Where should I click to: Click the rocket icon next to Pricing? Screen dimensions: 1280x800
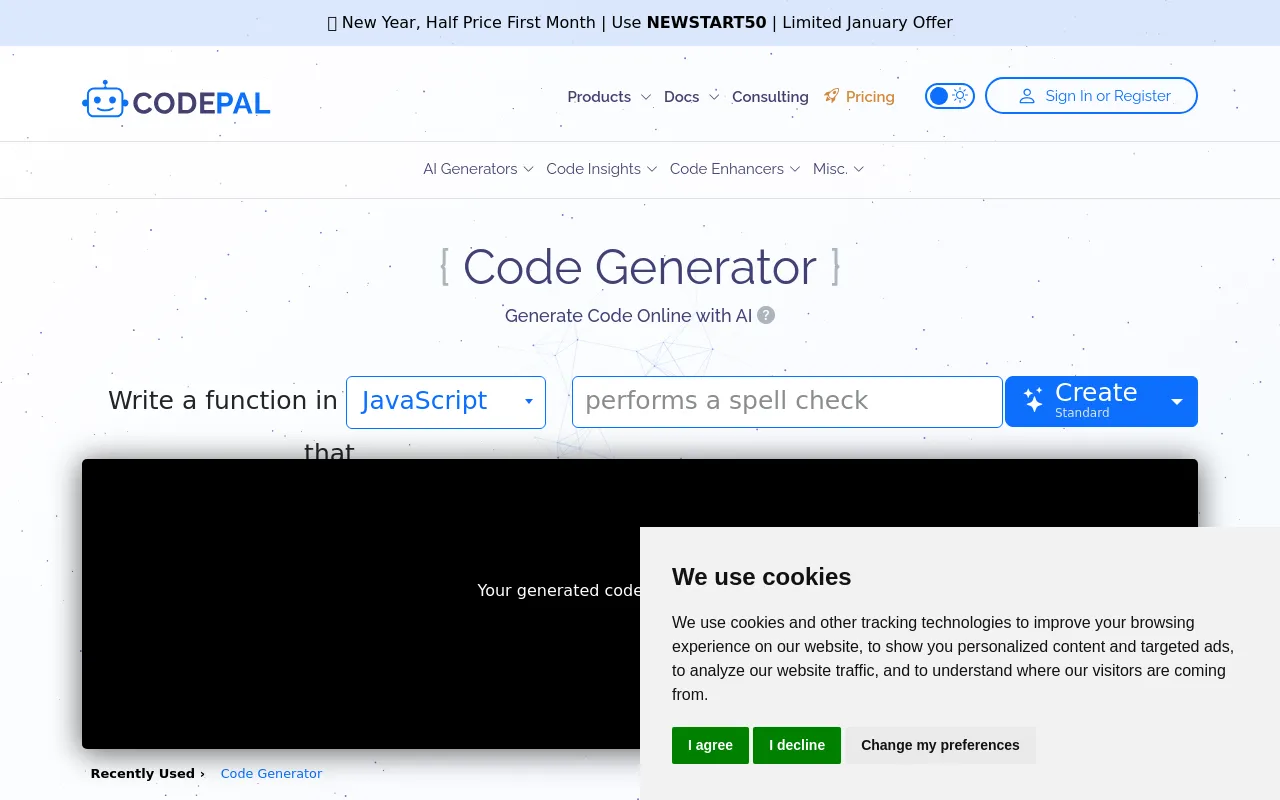point(831,95)
